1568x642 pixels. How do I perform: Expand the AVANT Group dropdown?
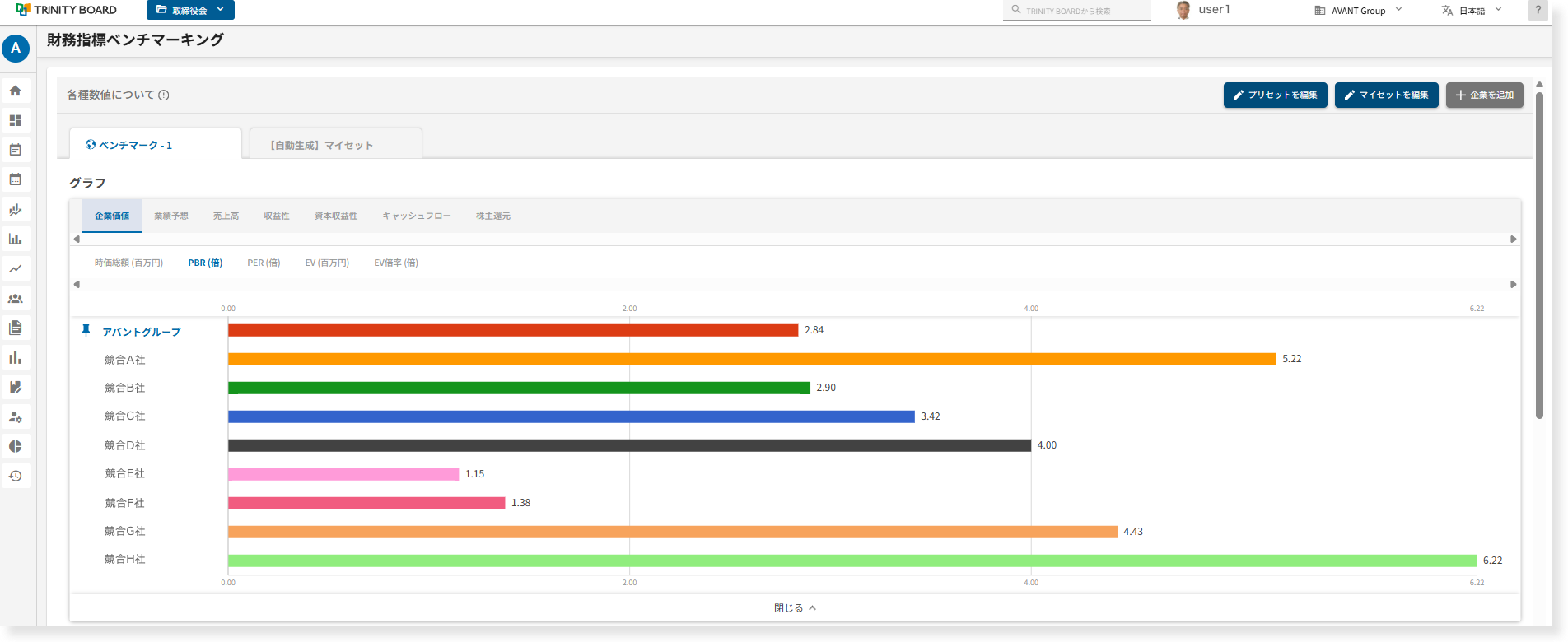1358,11
